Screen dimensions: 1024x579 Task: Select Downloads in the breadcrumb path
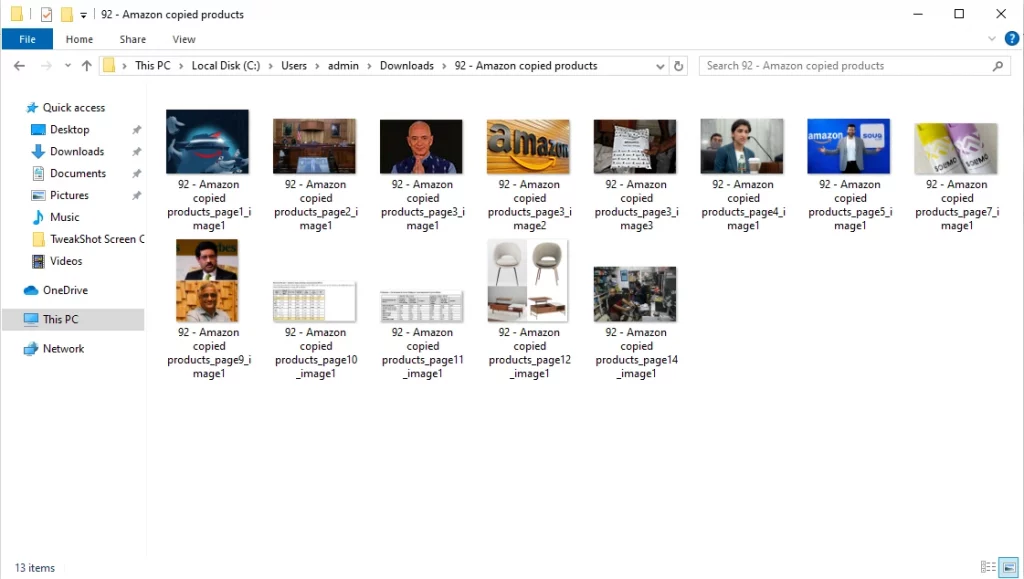click(x=406, y=66)
